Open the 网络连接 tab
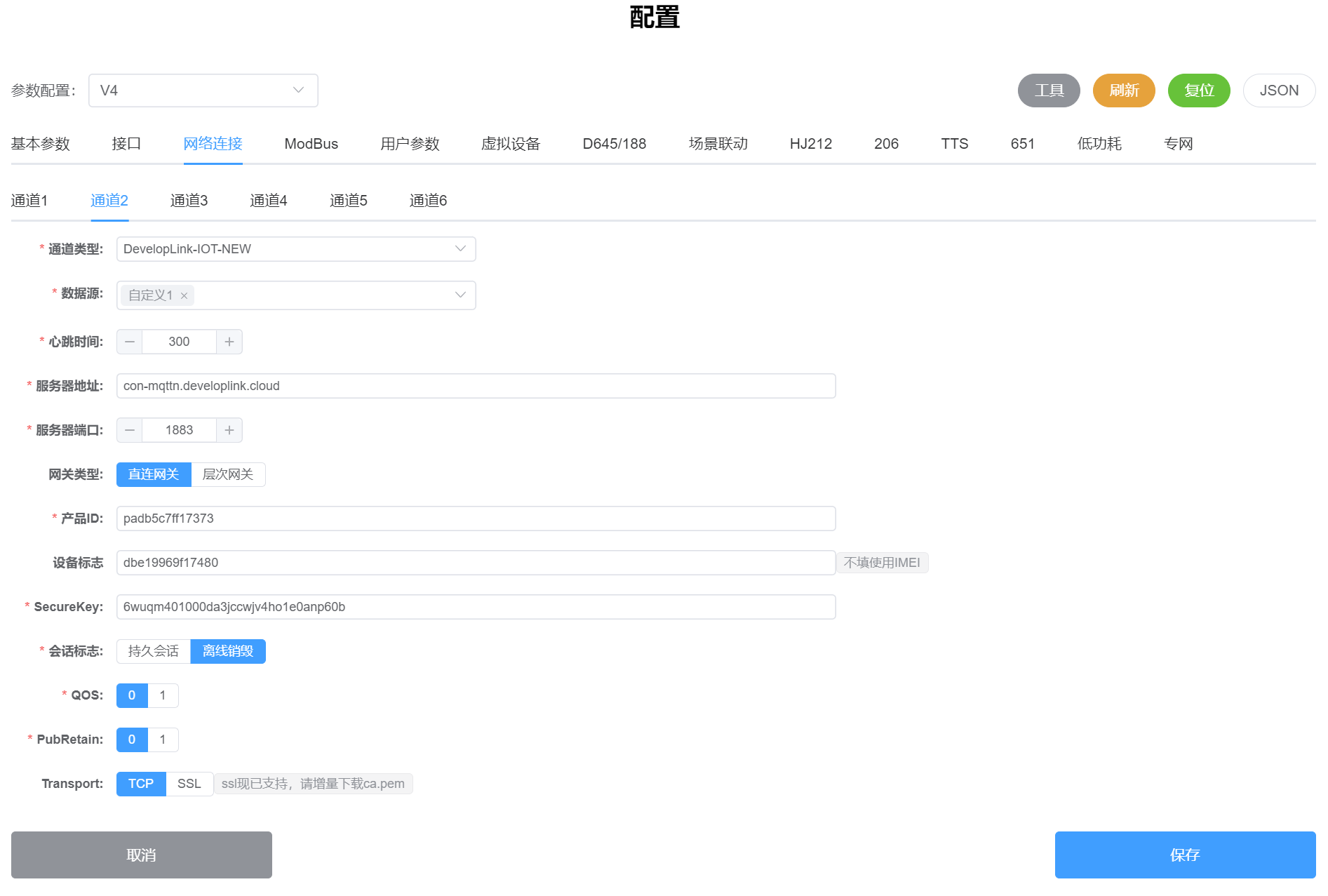Screen dimensions: 1328x896 [213, 144]
